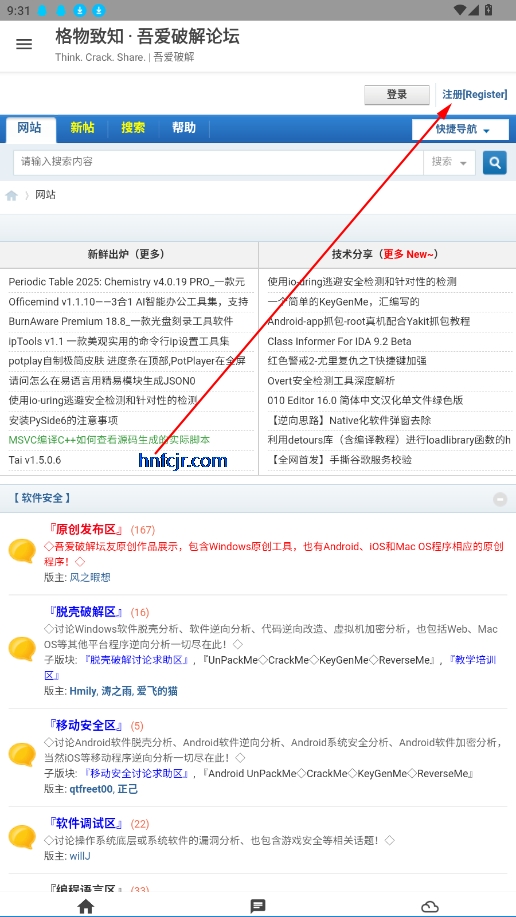Tap the cloud icon in bottom bar
This screenshot has width=516, height=917.
(x=430, y=906)
